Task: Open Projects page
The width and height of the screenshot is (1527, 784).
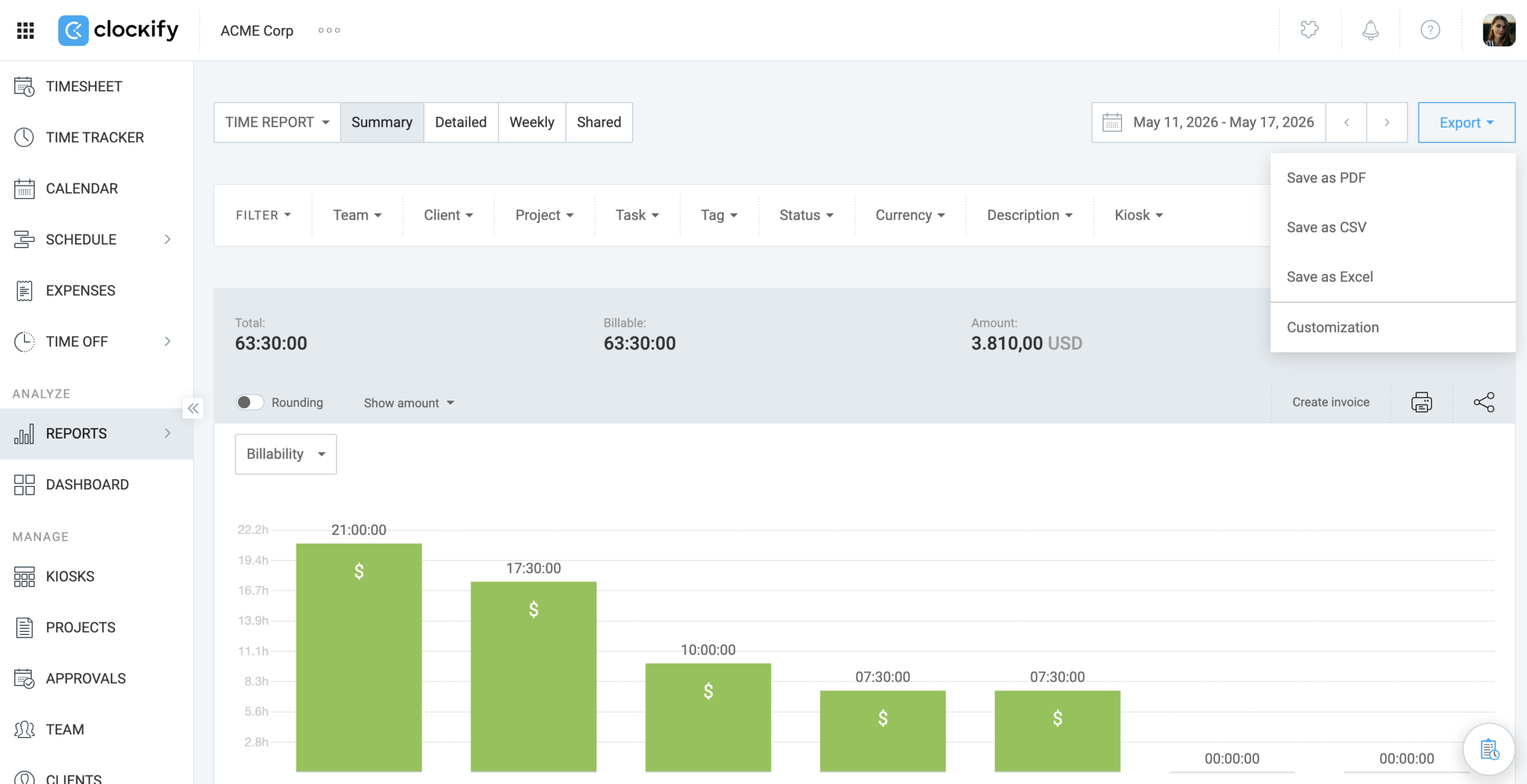Action: [x=97, y=627]
